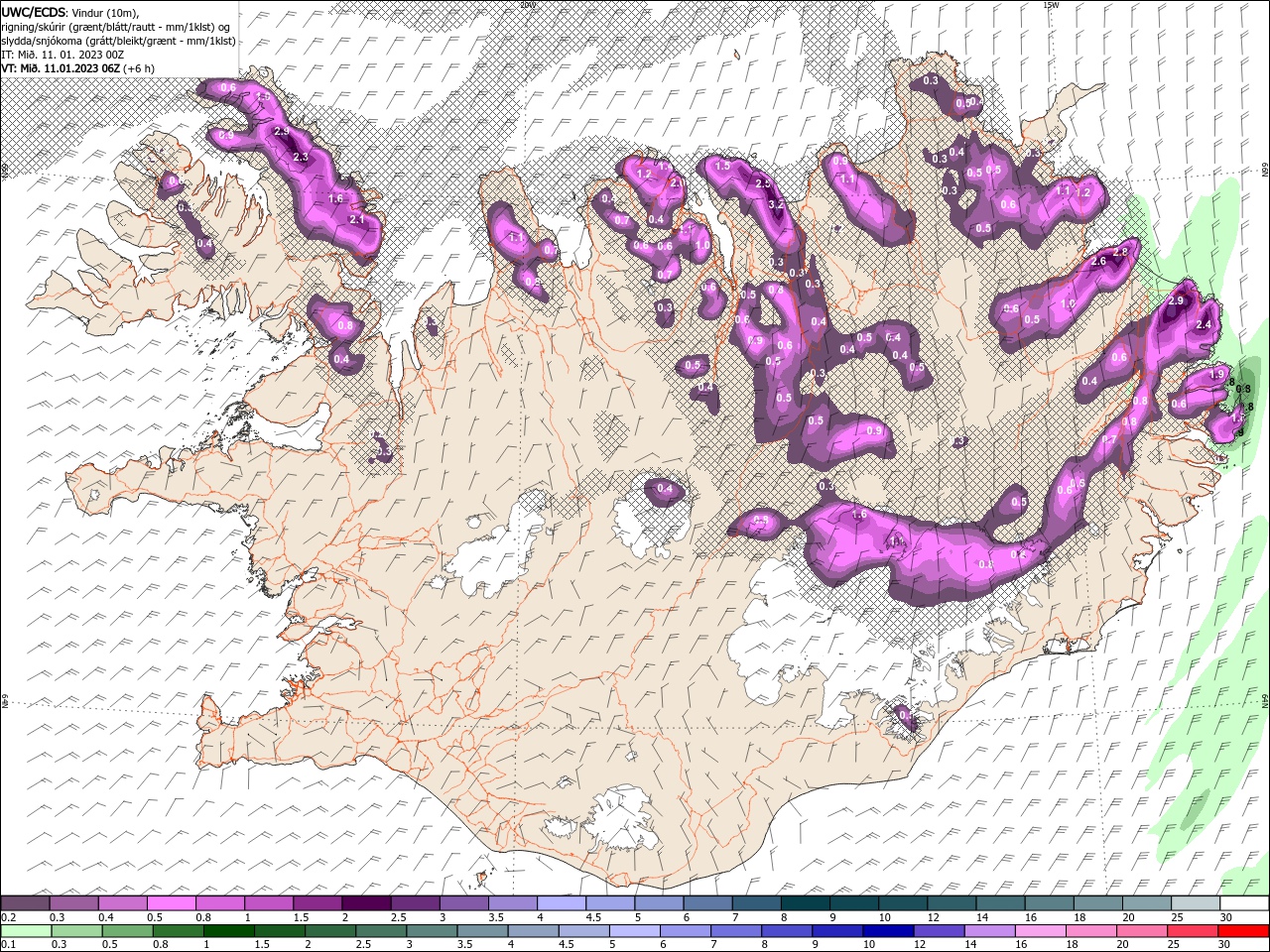Pick upper legend swatch between 4 and 4.5
Screen dimensions: 1270x952
click(562, 903)
